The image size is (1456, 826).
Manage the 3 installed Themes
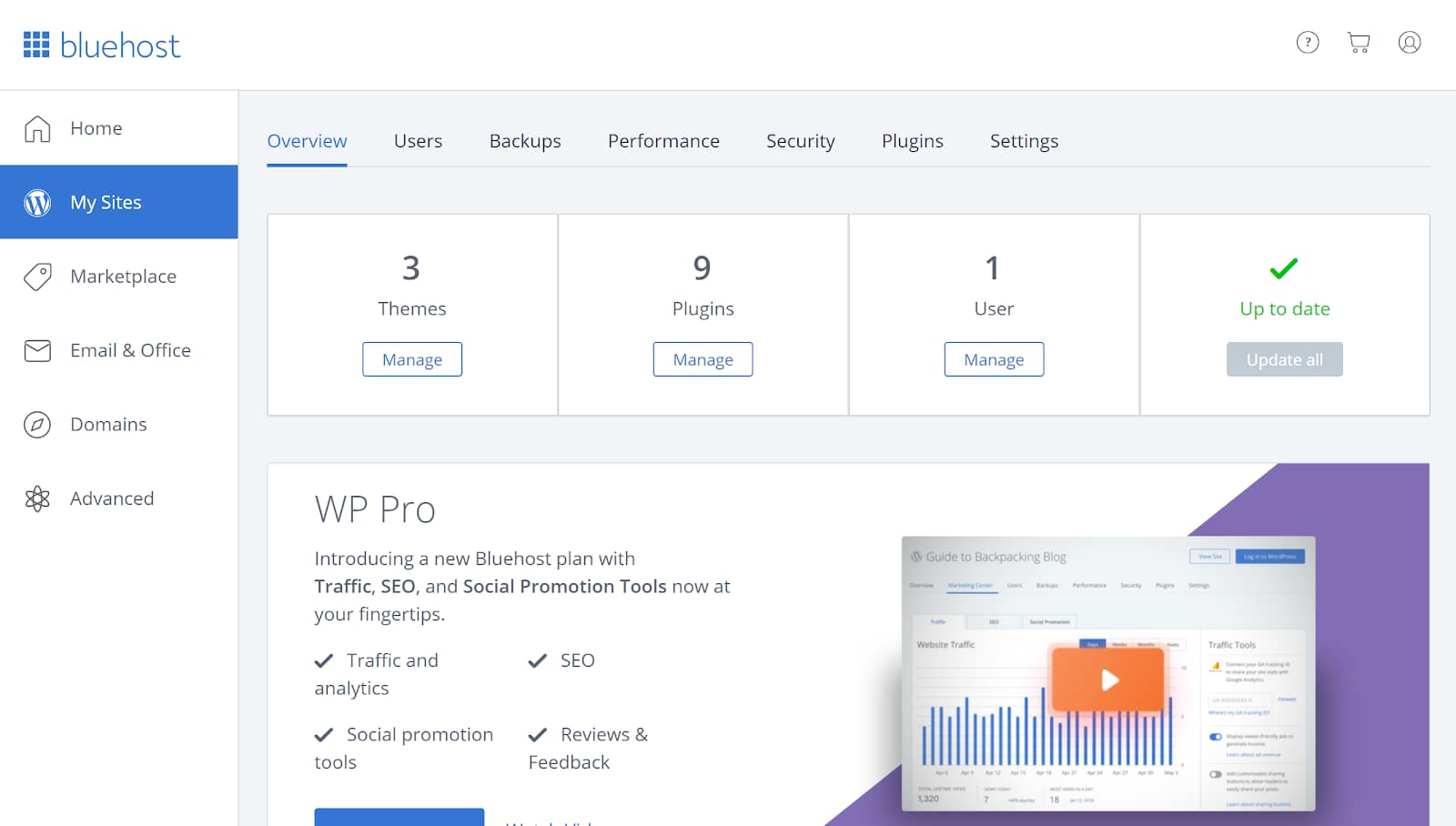tap(411, 358)
